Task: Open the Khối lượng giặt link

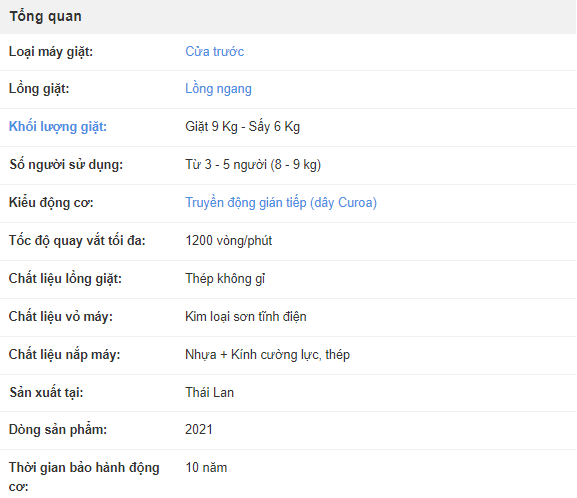Action: pyautogui.click(x=58, y=127)
